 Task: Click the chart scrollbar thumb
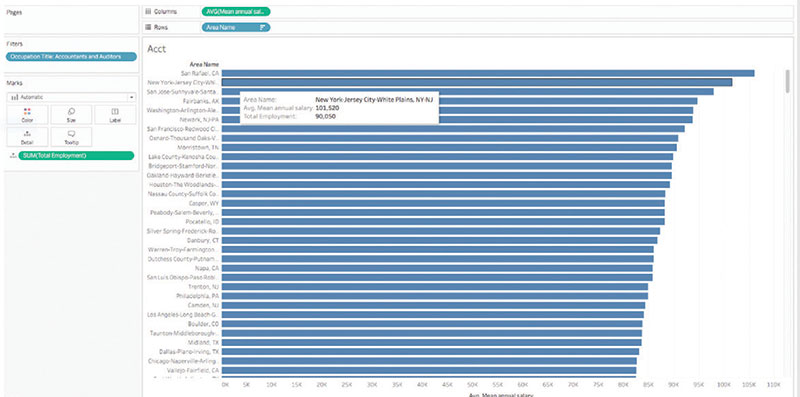787,81
